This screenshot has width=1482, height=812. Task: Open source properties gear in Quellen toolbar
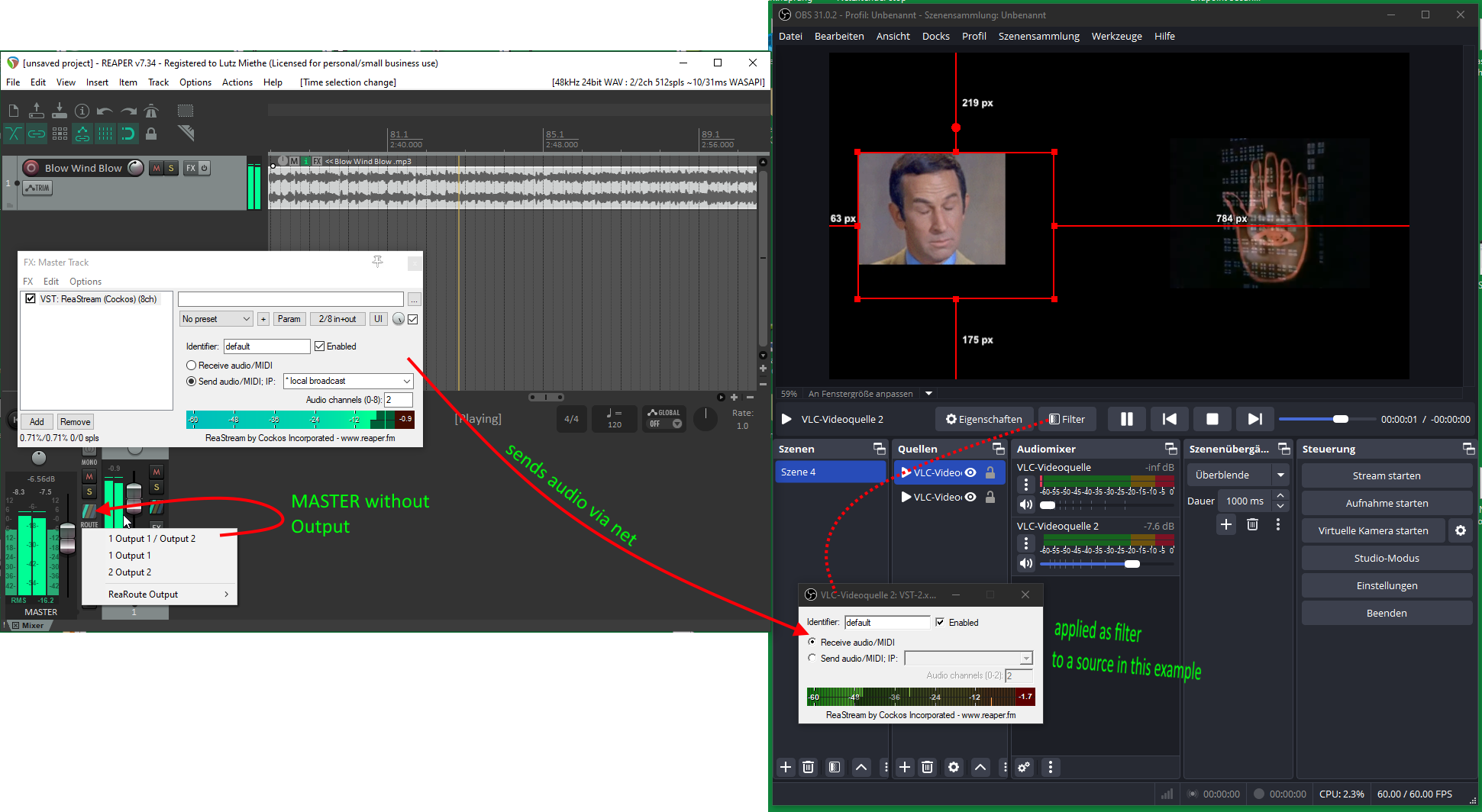(954, 767)
